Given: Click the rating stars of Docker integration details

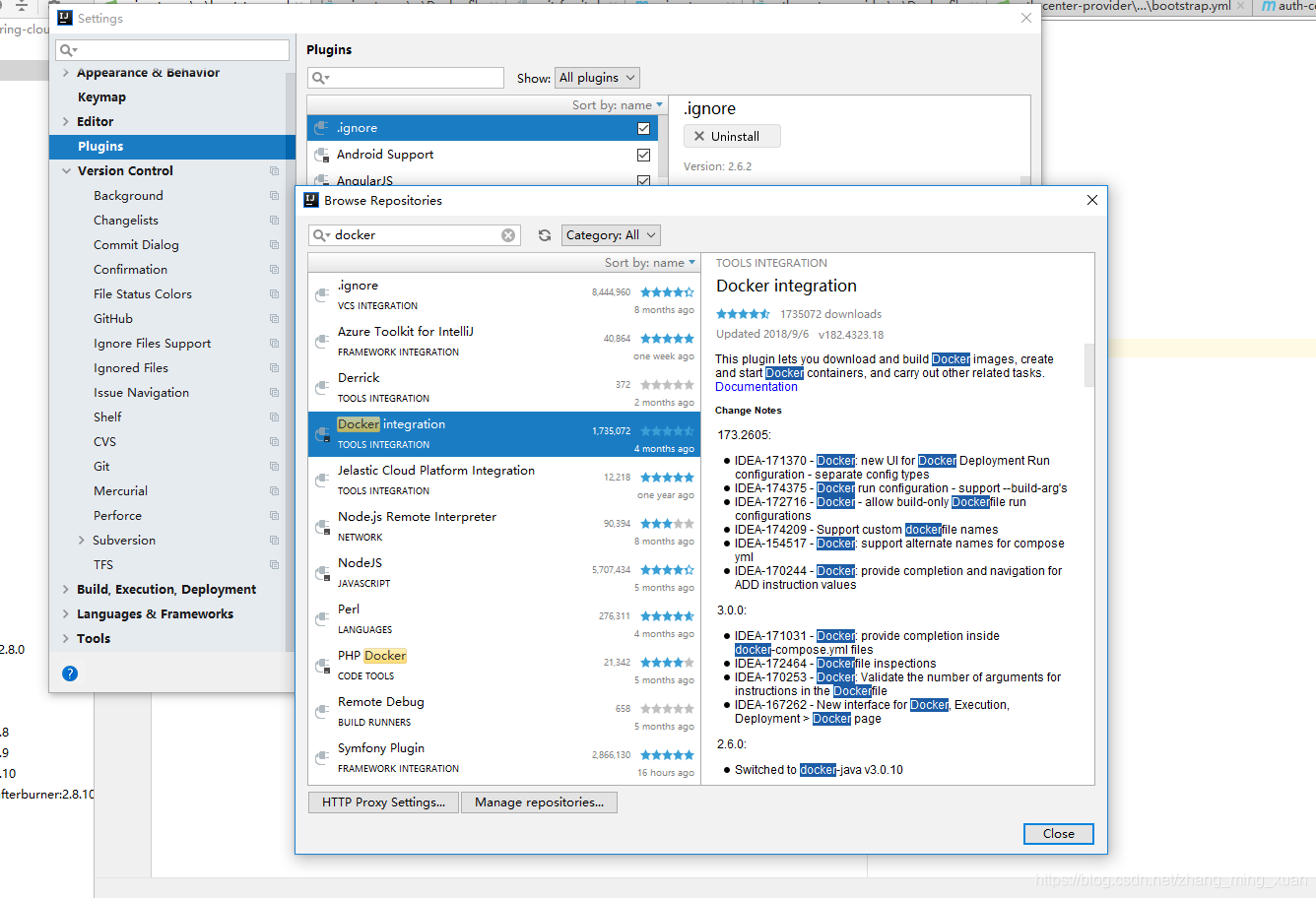Looking at the screenshot, I should click(743, 314).
